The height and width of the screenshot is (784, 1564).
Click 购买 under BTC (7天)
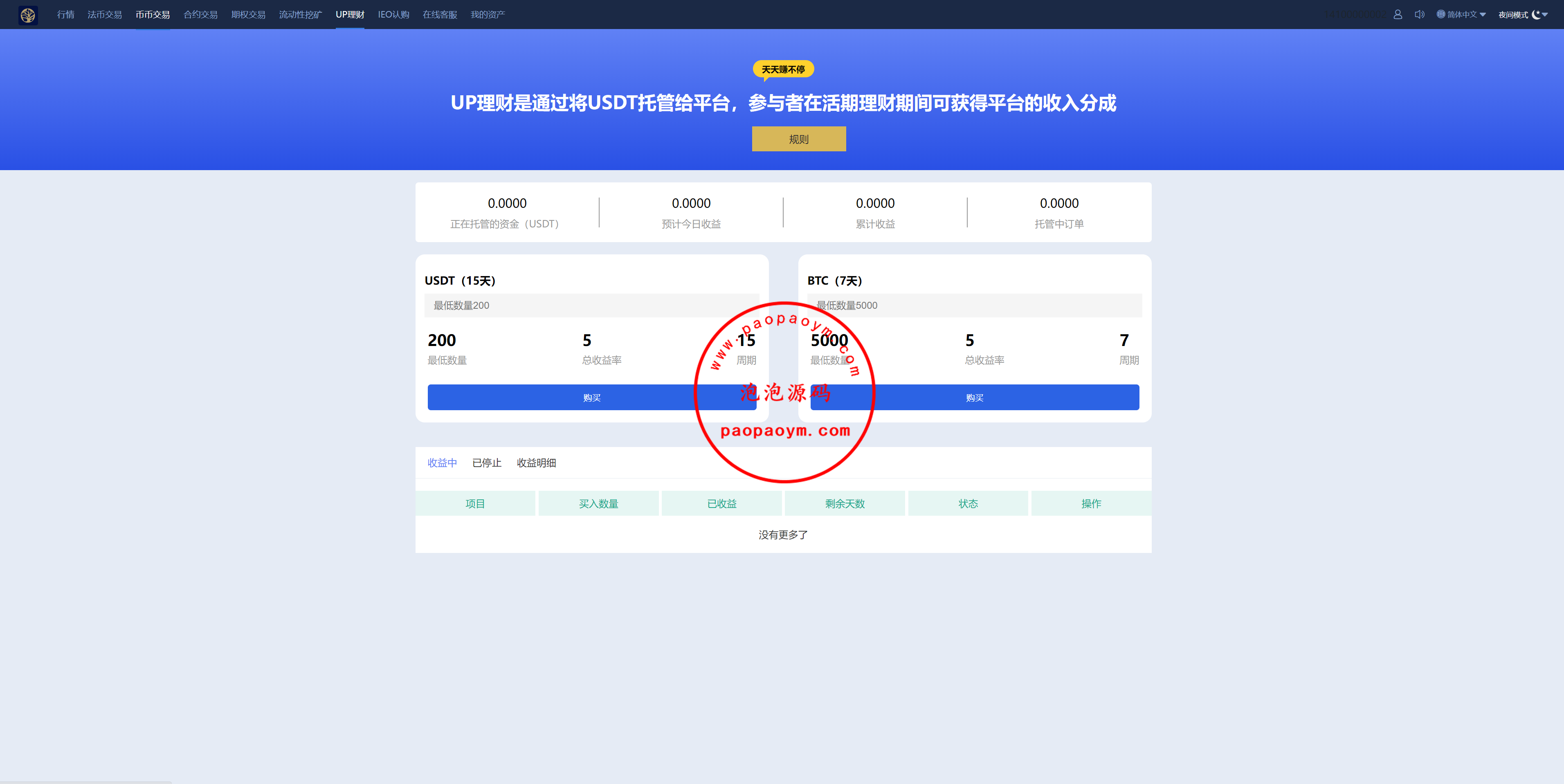(x=975, y=397)
